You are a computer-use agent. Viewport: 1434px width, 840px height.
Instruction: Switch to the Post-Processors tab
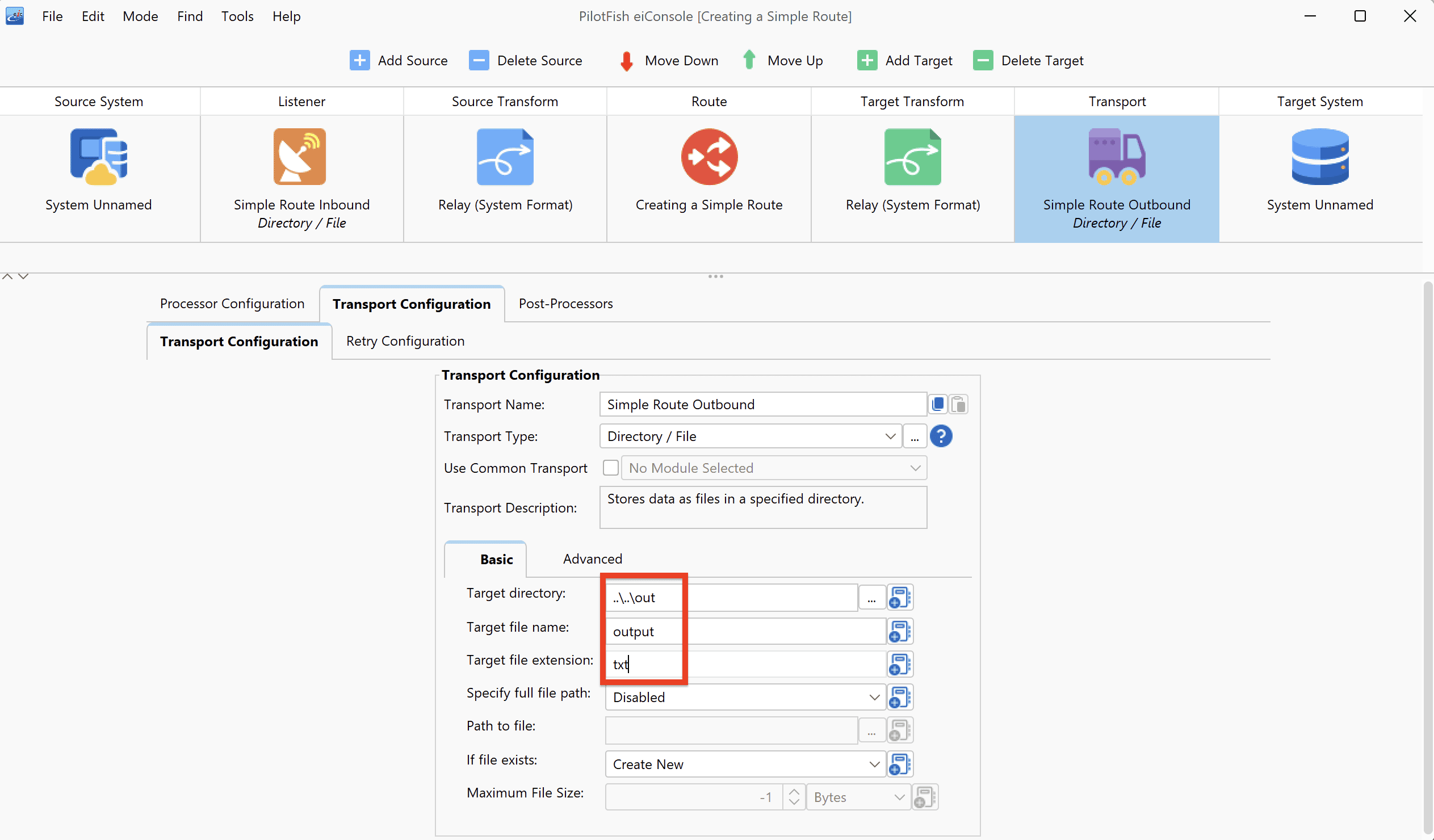pyautogui.click(x=565, y=303)
